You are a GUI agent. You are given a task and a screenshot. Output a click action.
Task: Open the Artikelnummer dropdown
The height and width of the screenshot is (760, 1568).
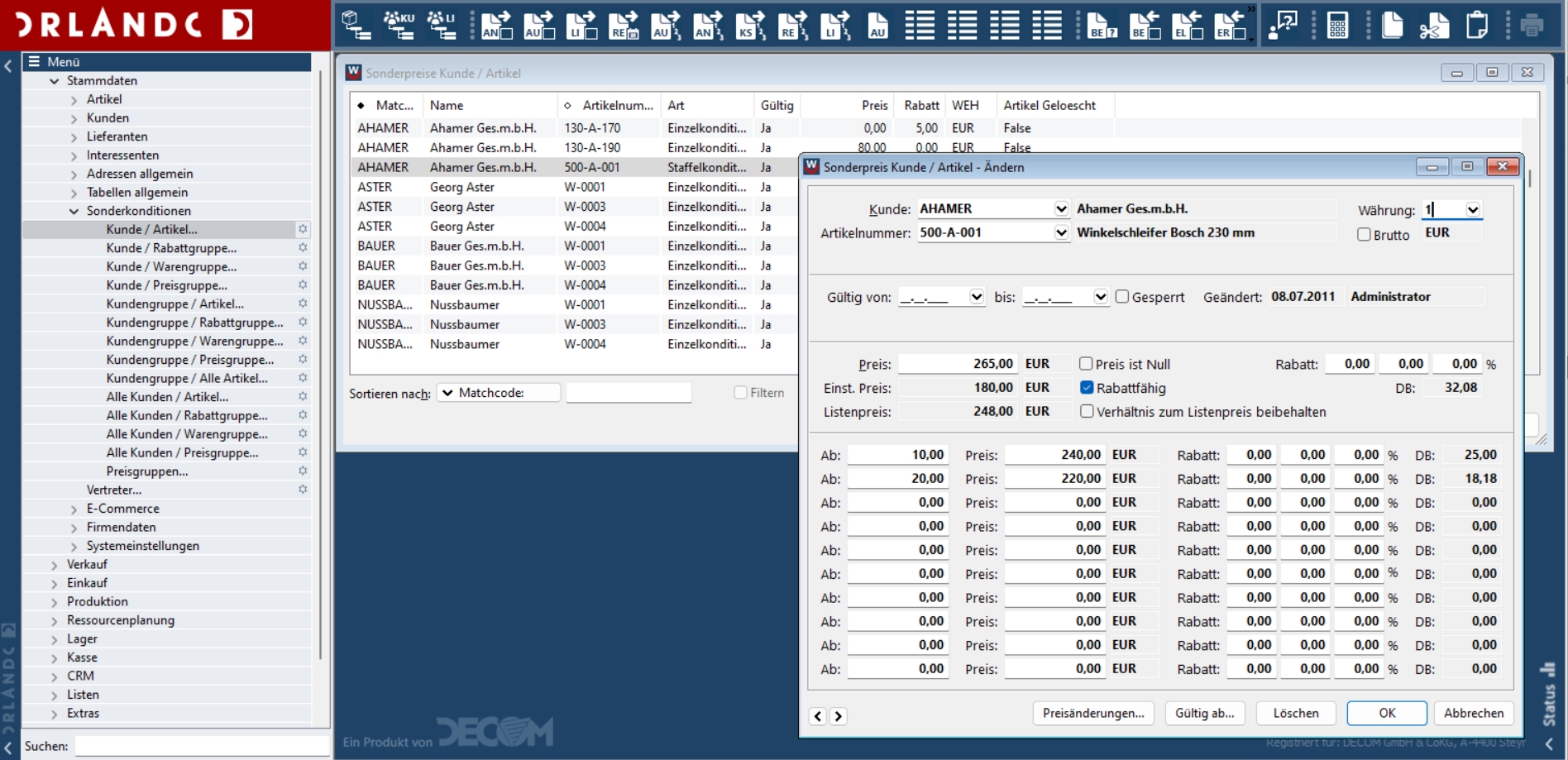1061,233
